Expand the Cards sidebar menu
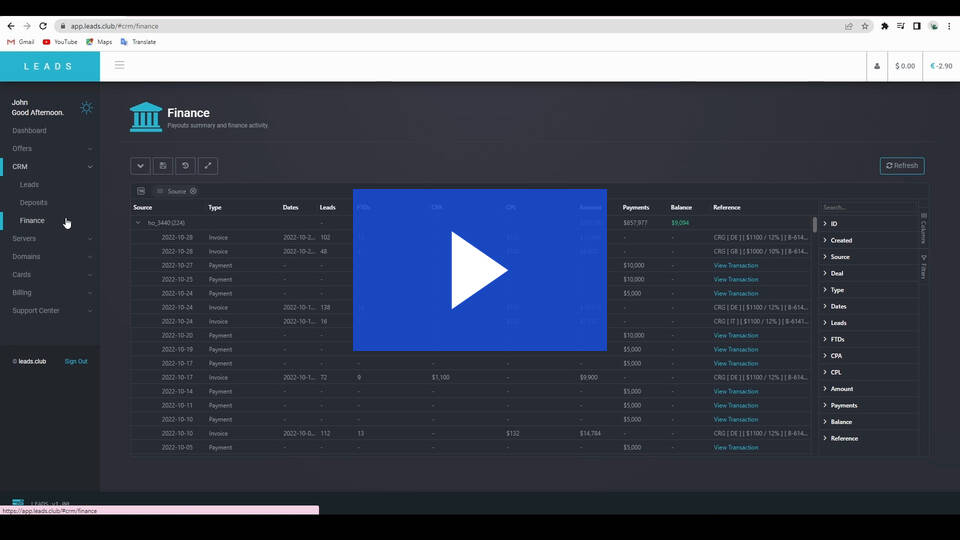 (51, 275)
